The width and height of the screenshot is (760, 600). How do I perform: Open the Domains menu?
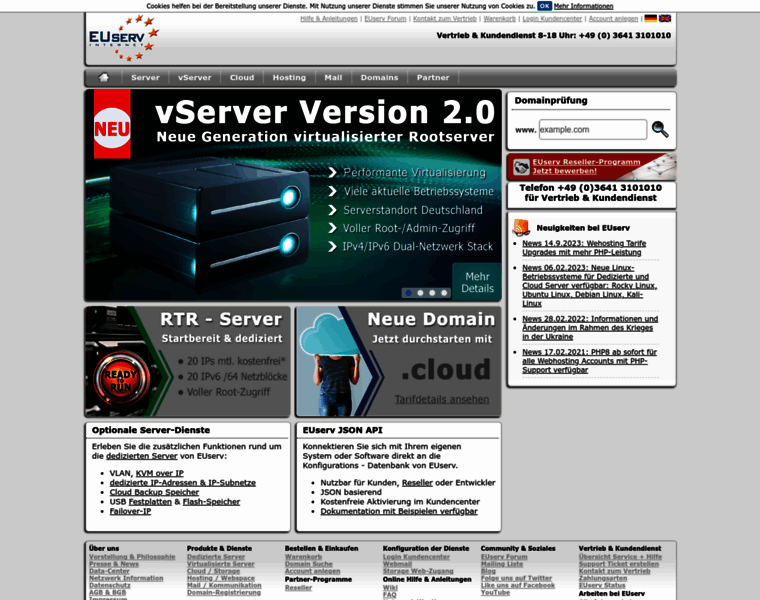click(x=380, y=78)
